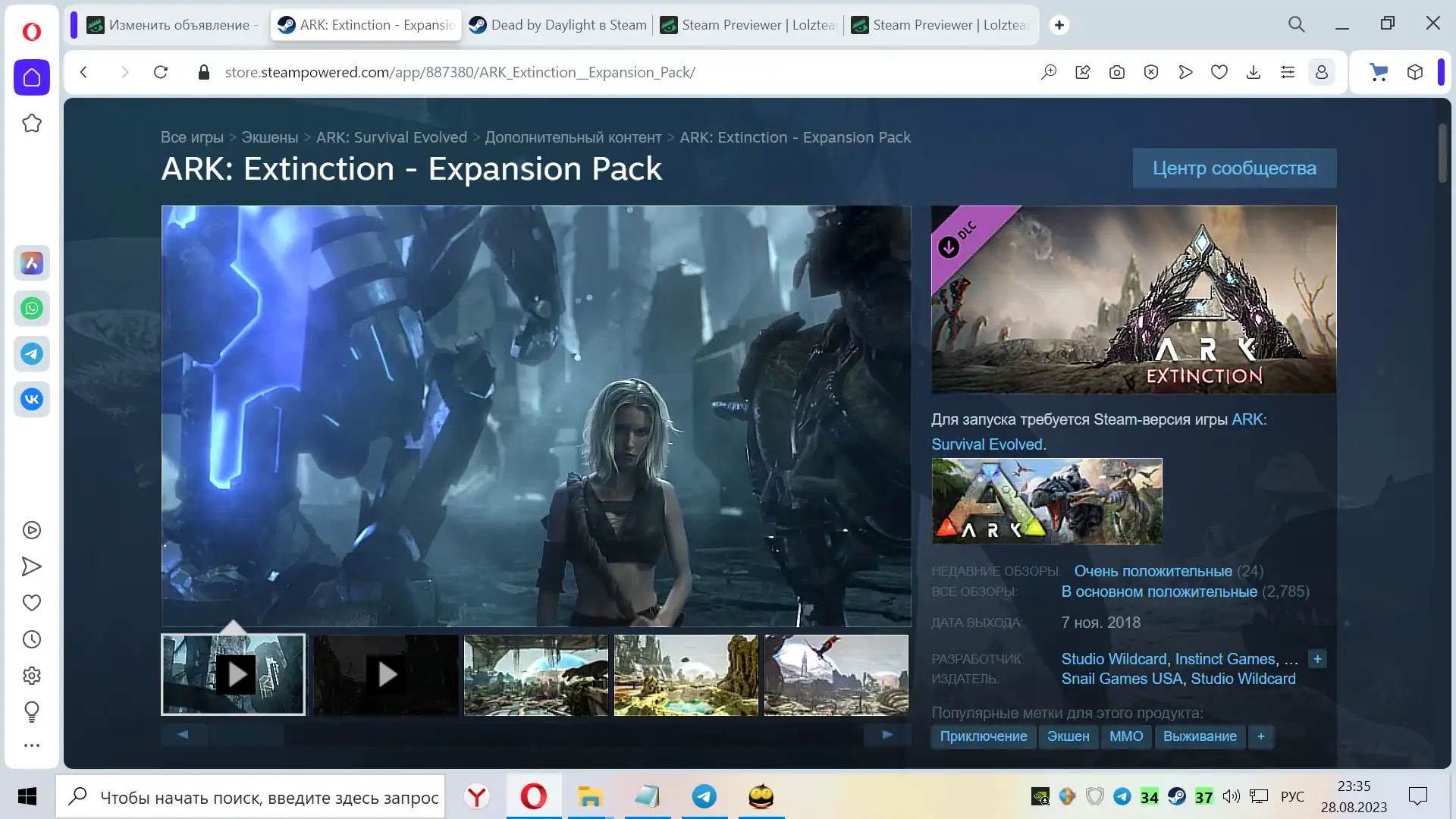Go back to previous page
This screenshot has width=1456, height=819.
[84, 72]
